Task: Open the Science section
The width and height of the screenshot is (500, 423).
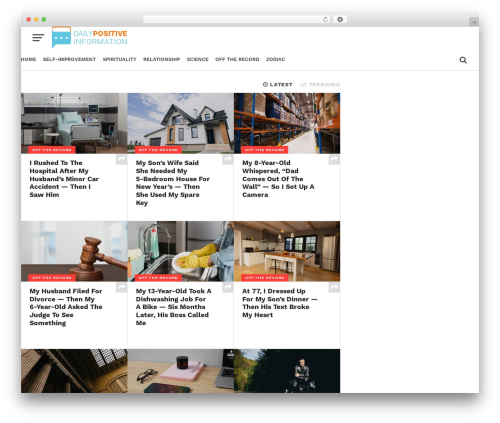Action: [197, 59]
